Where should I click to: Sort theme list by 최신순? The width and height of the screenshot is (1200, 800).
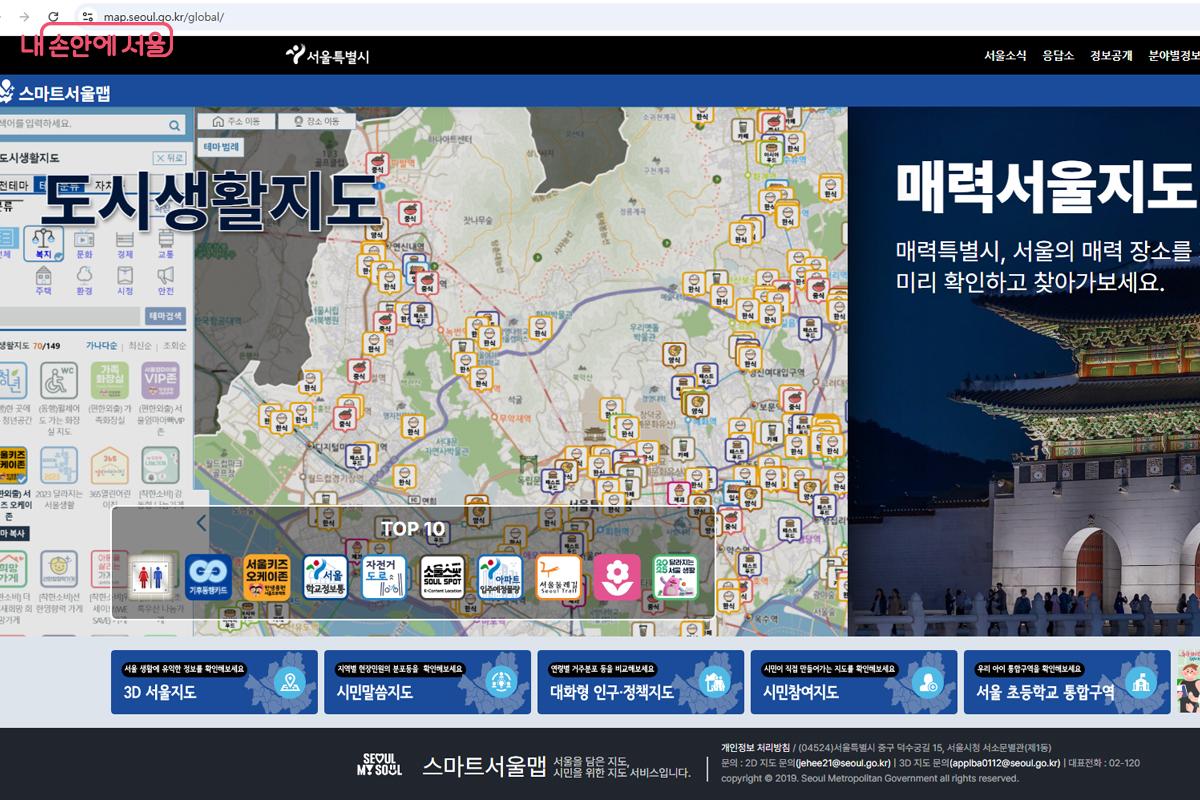(x=139, y=345)
